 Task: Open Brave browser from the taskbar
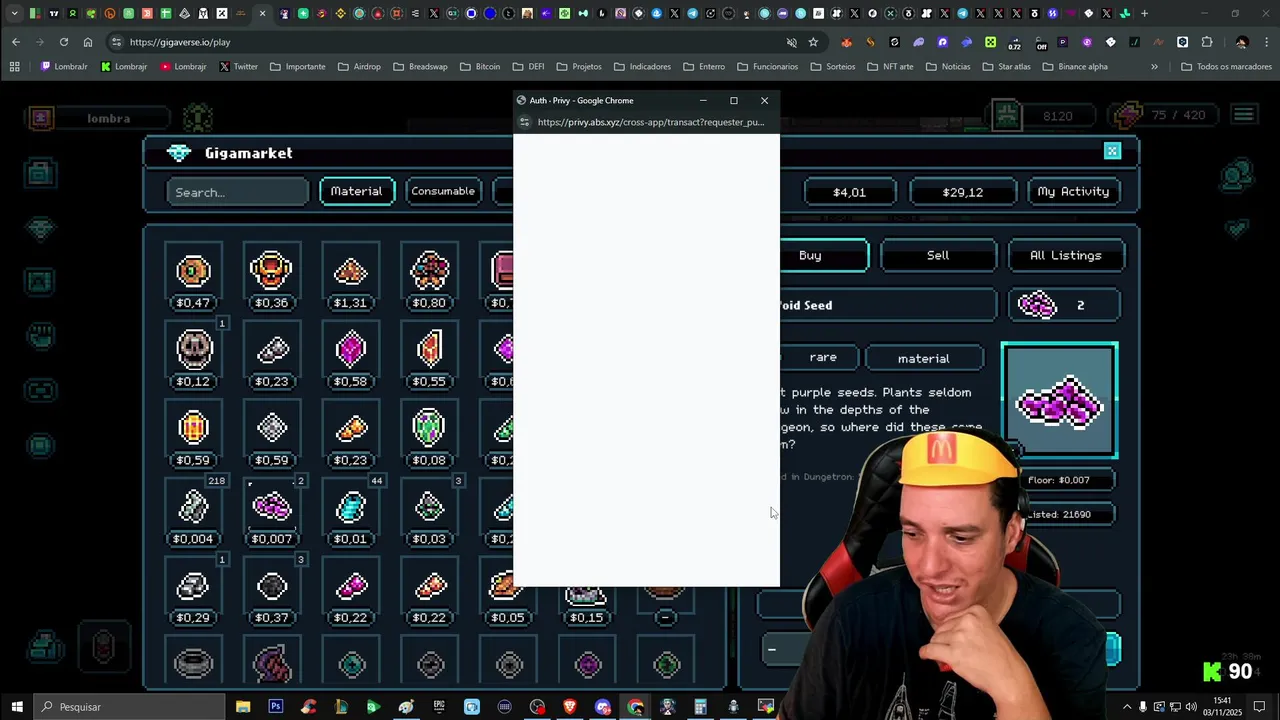pos(570,707)
